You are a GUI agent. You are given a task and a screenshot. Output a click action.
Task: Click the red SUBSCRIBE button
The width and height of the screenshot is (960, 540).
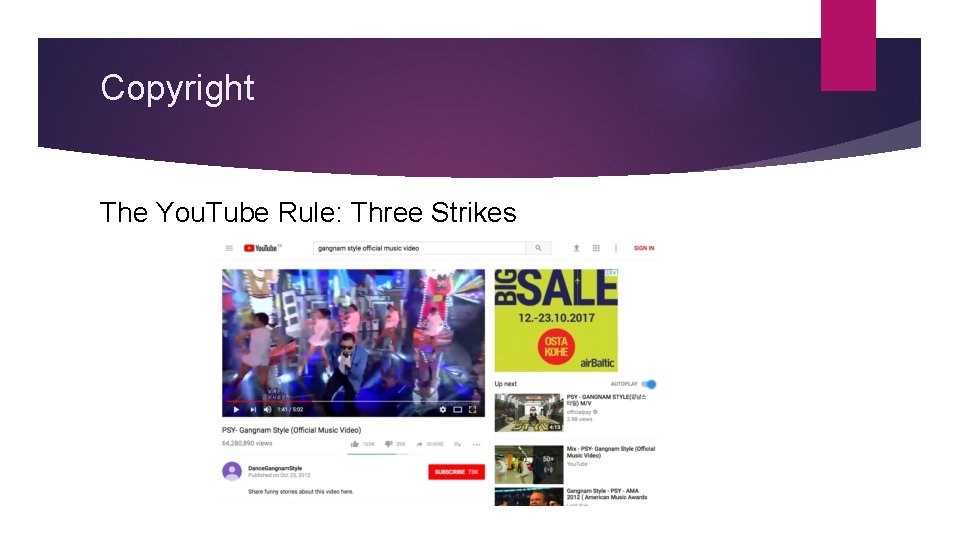coord(456,472)
